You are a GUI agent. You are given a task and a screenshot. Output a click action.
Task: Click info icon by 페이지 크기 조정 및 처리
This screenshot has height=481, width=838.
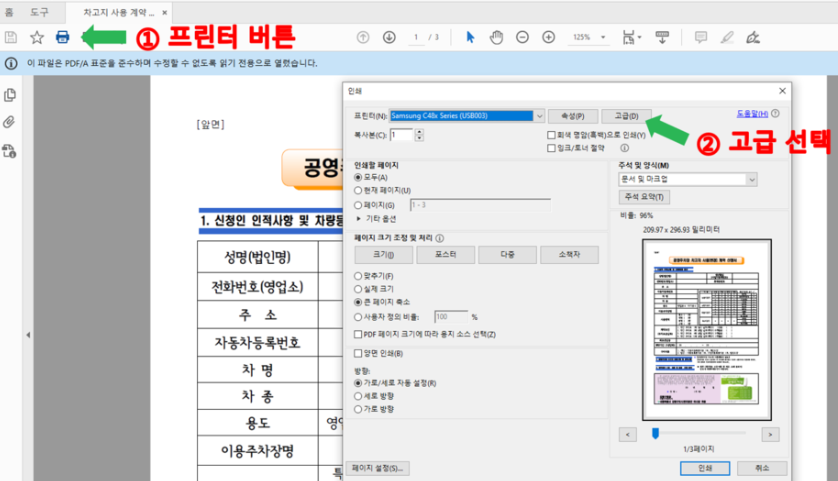tap(439, 238)
